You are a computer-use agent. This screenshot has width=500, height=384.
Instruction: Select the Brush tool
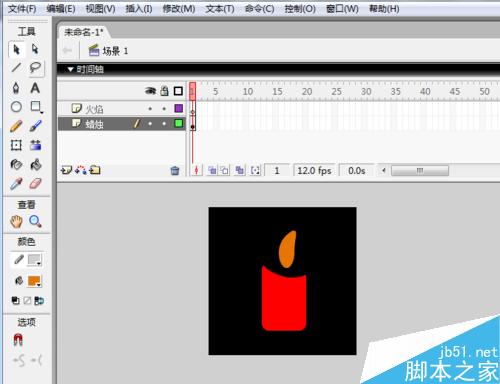coord(35,126)
